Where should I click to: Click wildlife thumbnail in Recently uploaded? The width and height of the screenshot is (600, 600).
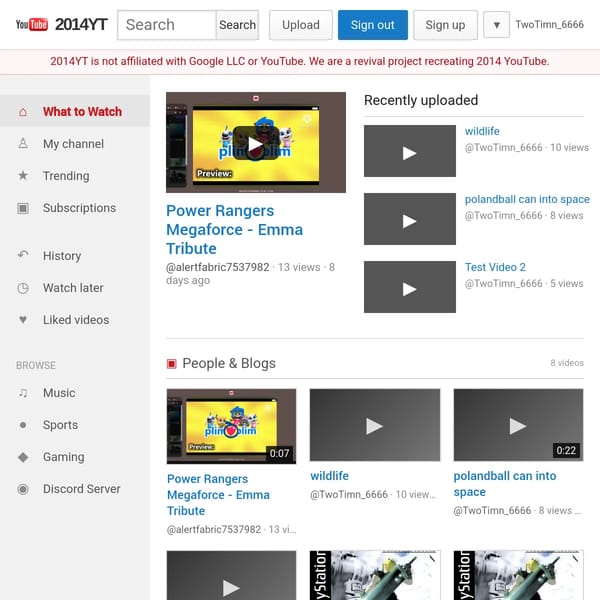click(x=410, y=151)
